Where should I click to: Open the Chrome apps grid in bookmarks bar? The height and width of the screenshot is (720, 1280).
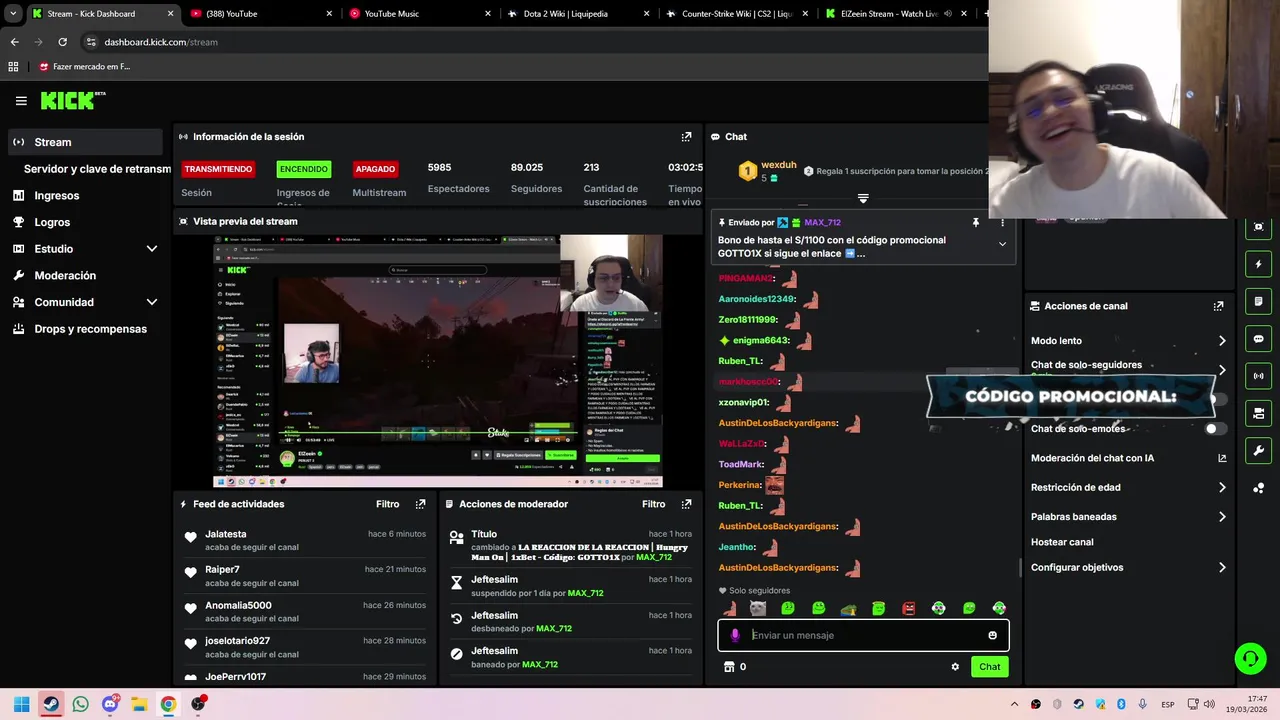[x=13, y=67]
